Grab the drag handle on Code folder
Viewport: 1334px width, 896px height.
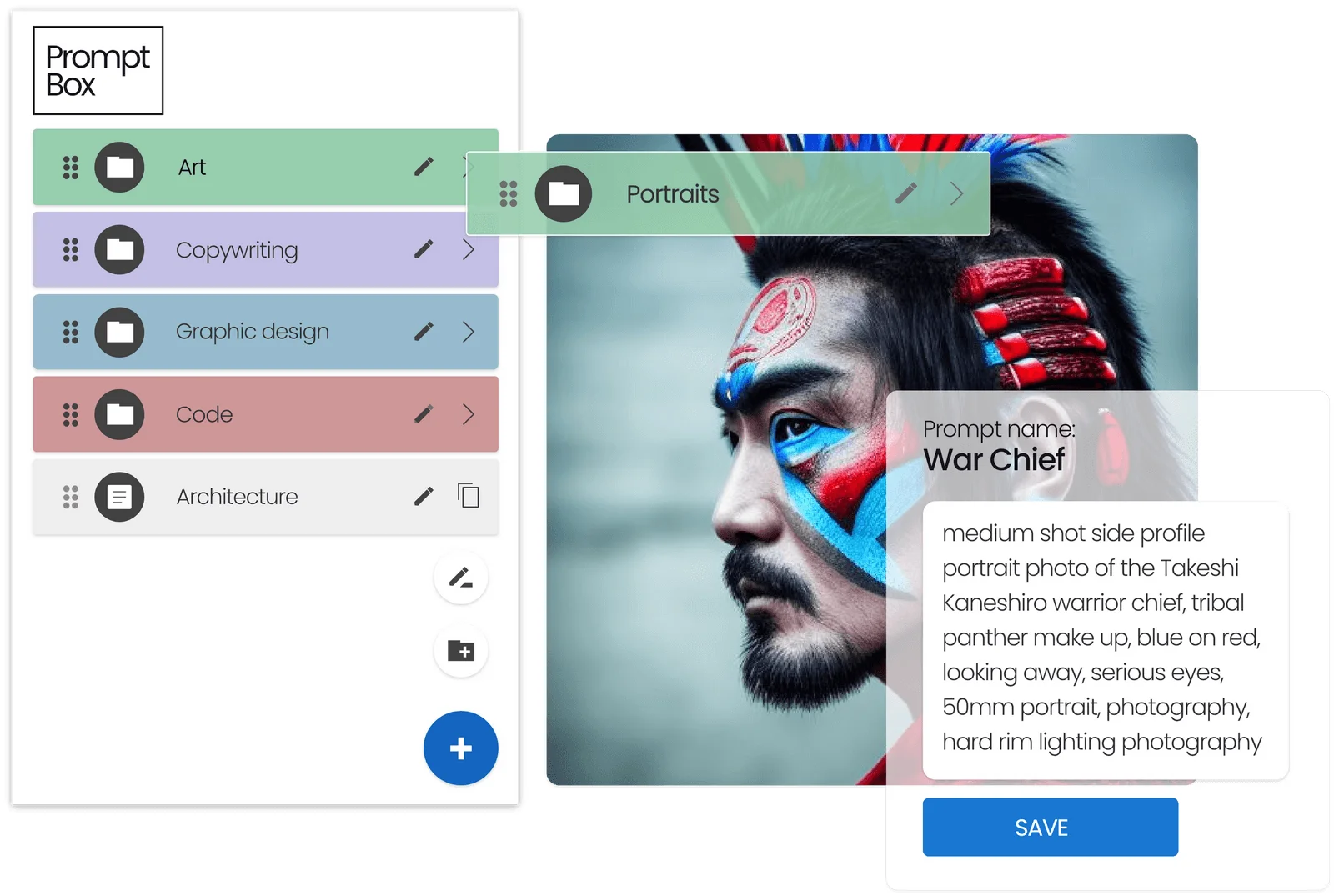pyautogui.click(x=71, y=414)
